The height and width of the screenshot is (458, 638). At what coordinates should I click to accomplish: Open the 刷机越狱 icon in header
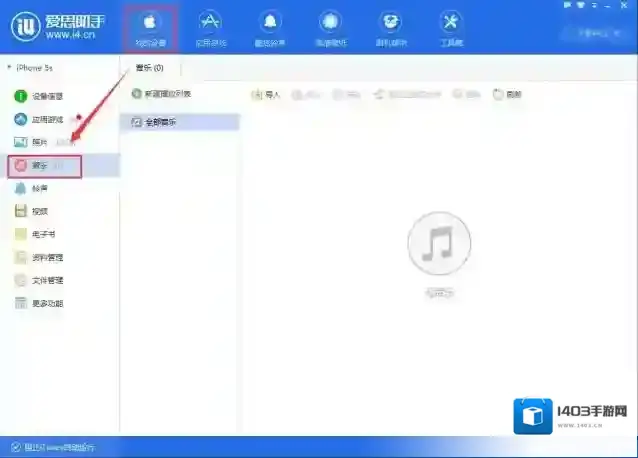tap(391, 28)
